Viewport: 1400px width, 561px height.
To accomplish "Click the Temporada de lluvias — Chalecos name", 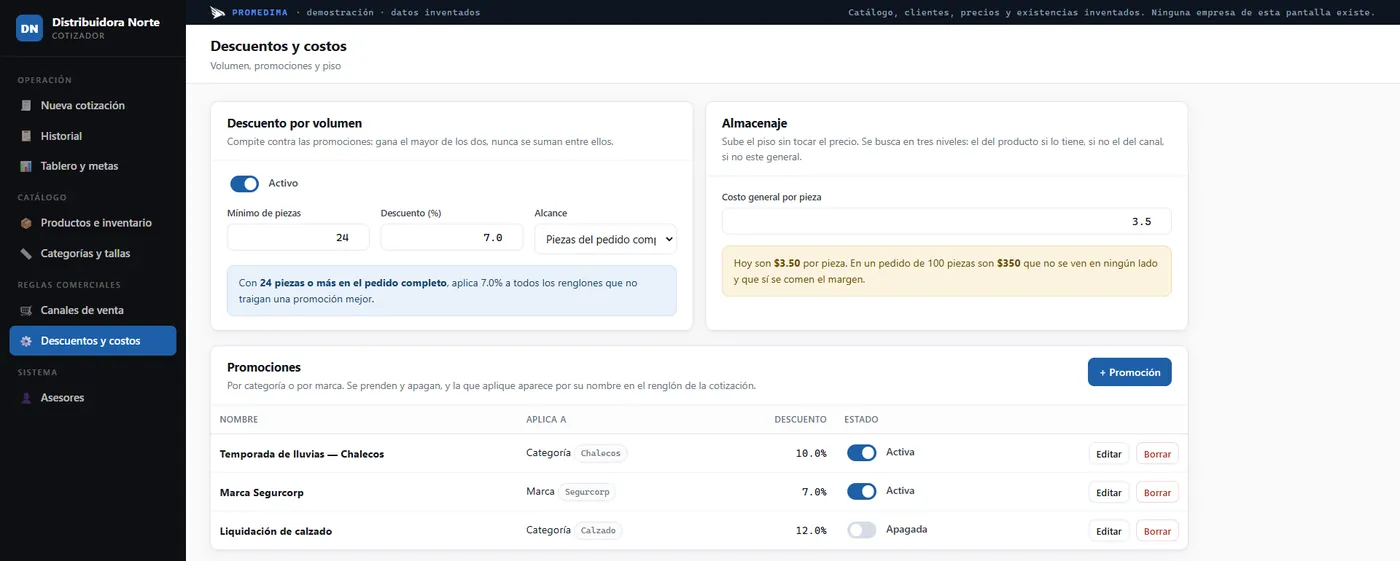I will point(302,454).
